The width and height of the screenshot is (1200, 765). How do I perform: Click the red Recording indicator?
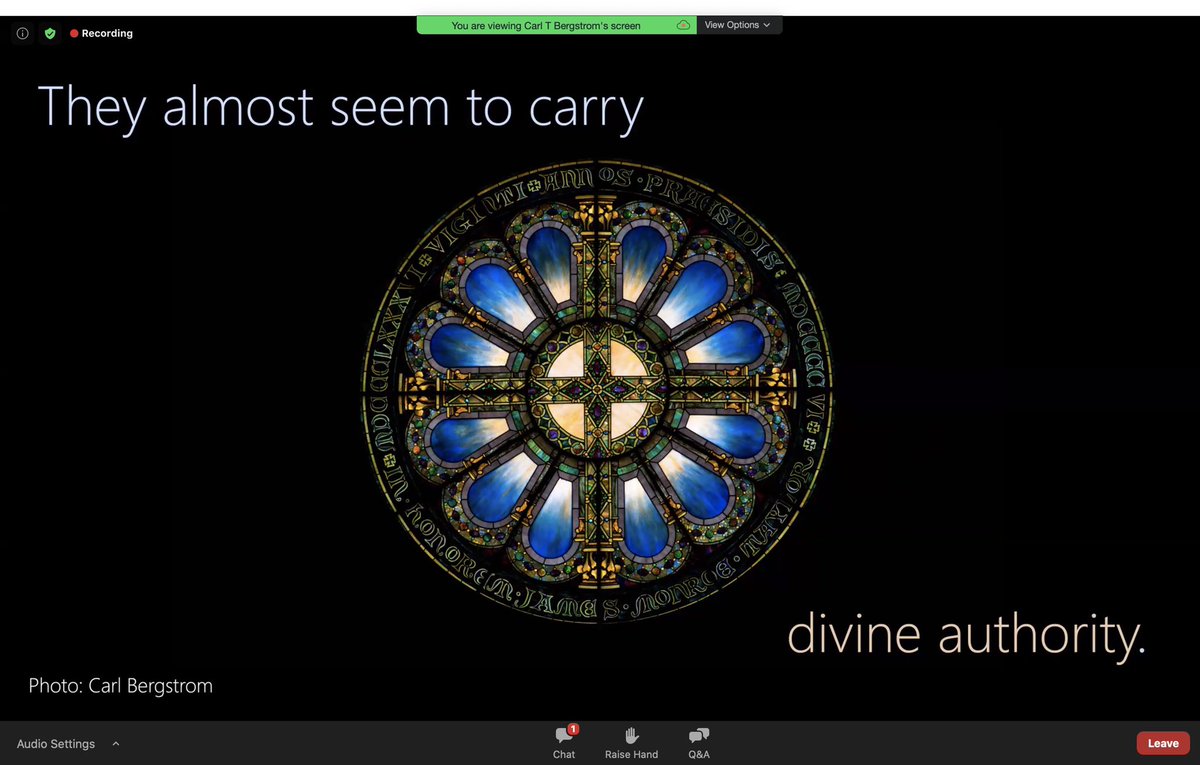pos(101,33)
